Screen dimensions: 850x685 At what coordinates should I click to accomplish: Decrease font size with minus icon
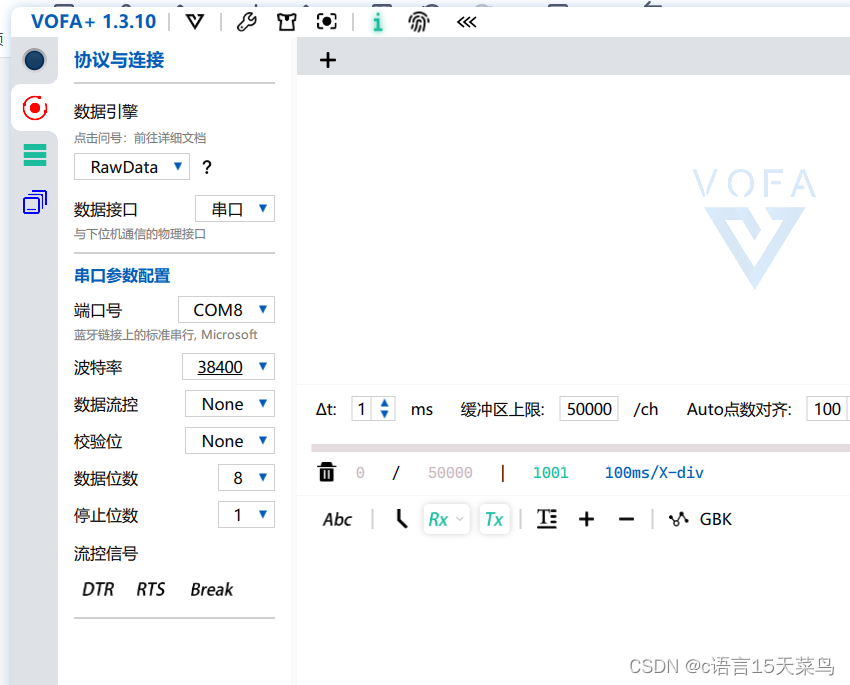click(626, 519)
